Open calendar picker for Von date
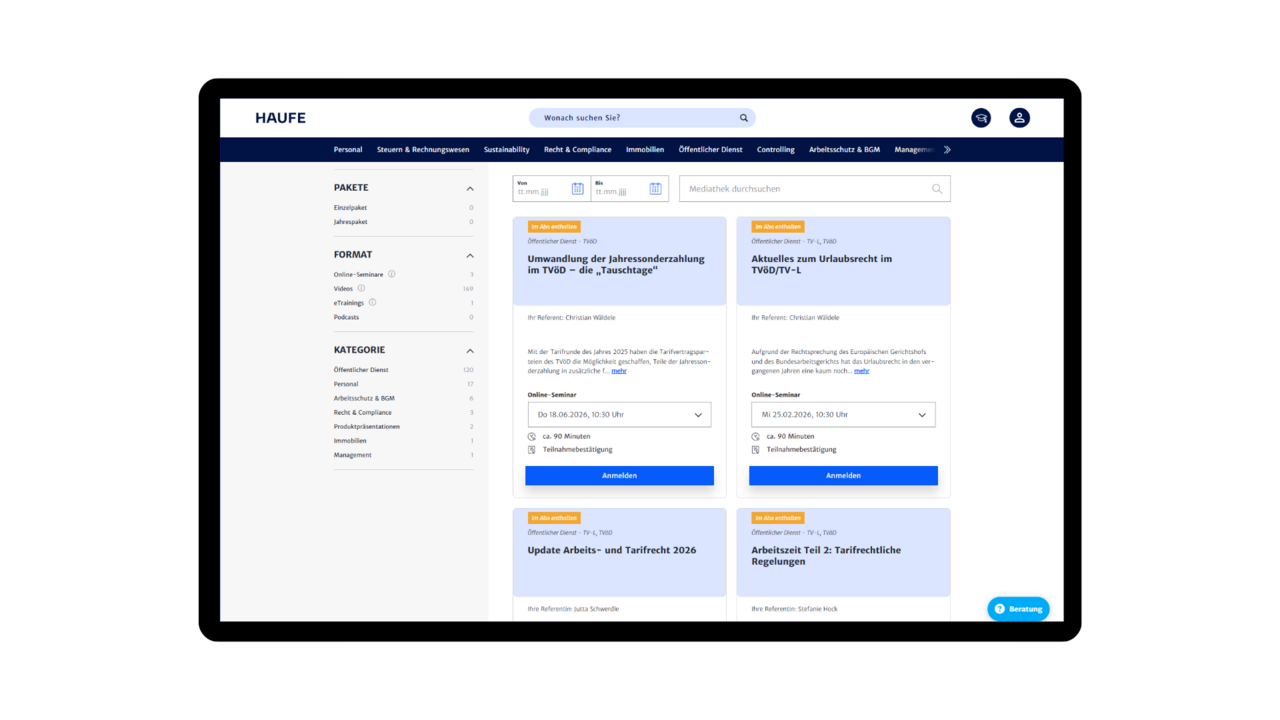The height and width of the screenshot is (720, 1280). pyautogui.click(x=577, y=189)
